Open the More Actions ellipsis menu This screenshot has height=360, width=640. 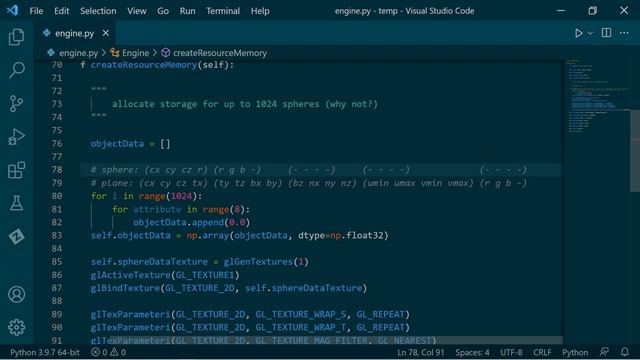click(624, 33)
